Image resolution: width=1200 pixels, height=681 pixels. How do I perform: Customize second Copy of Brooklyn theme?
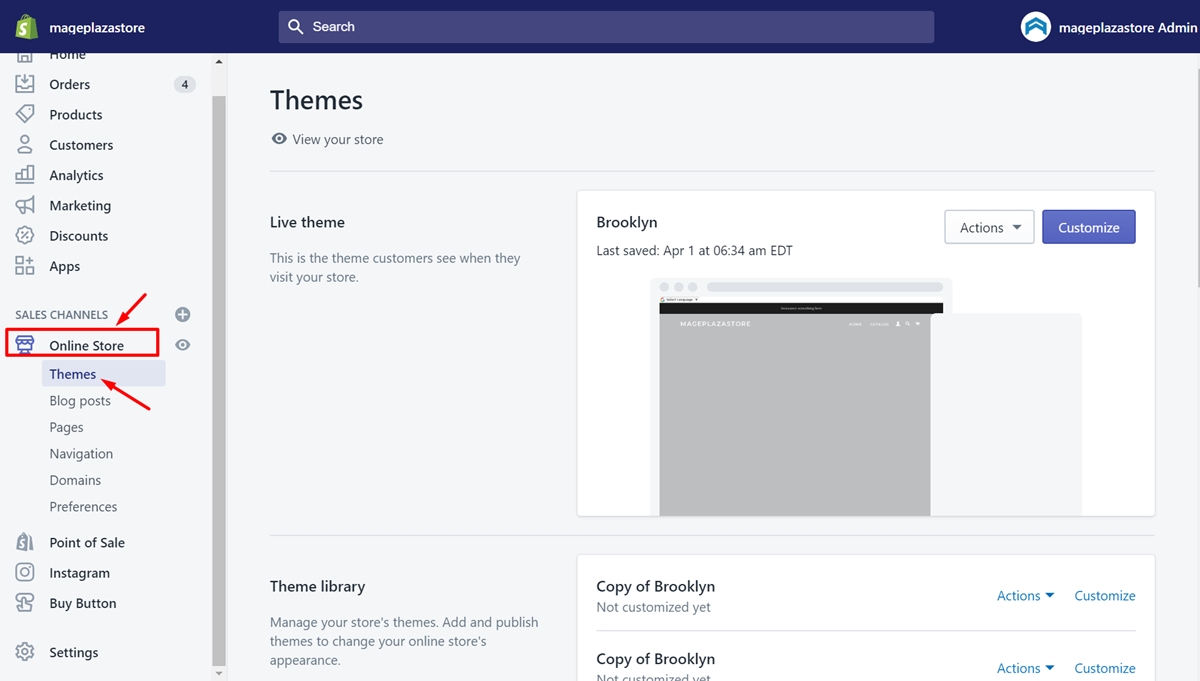(x=1105, y=668)
